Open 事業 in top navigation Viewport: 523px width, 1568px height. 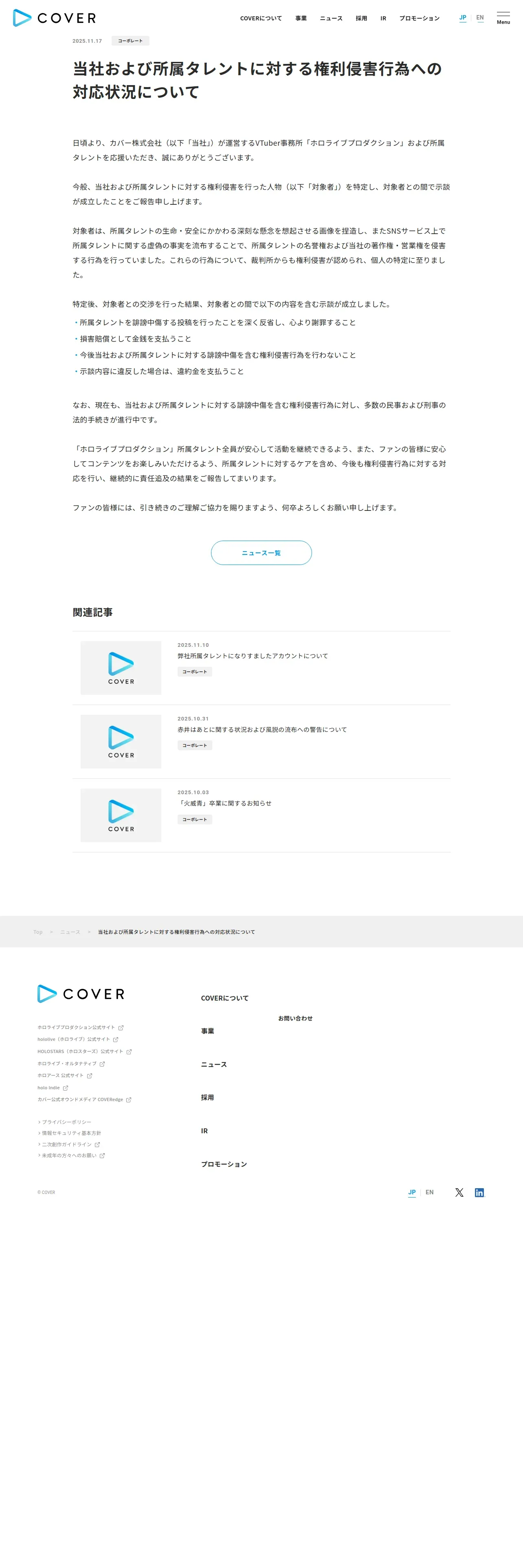pos(301,18)
